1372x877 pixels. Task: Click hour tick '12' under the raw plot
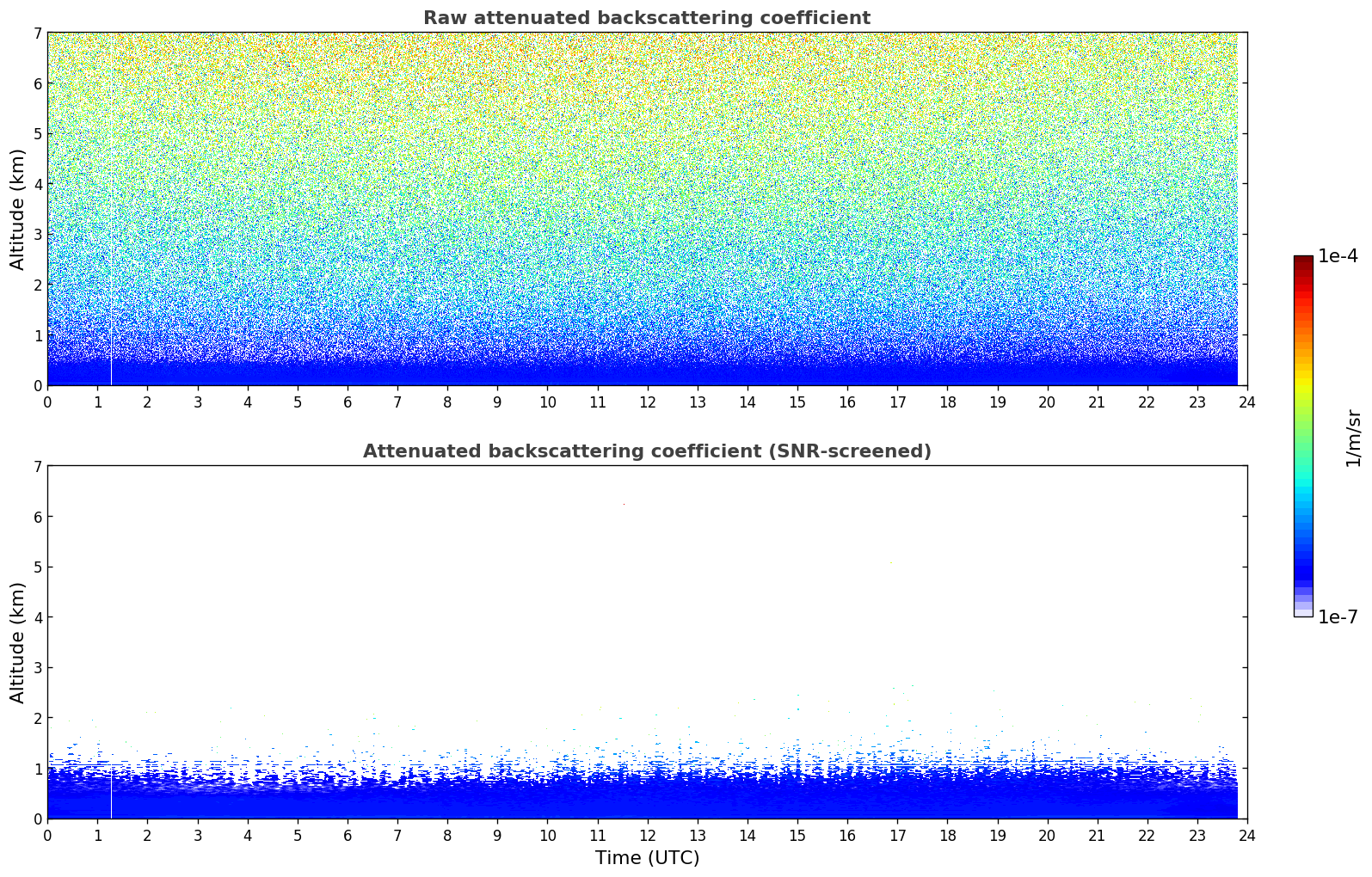647,402
